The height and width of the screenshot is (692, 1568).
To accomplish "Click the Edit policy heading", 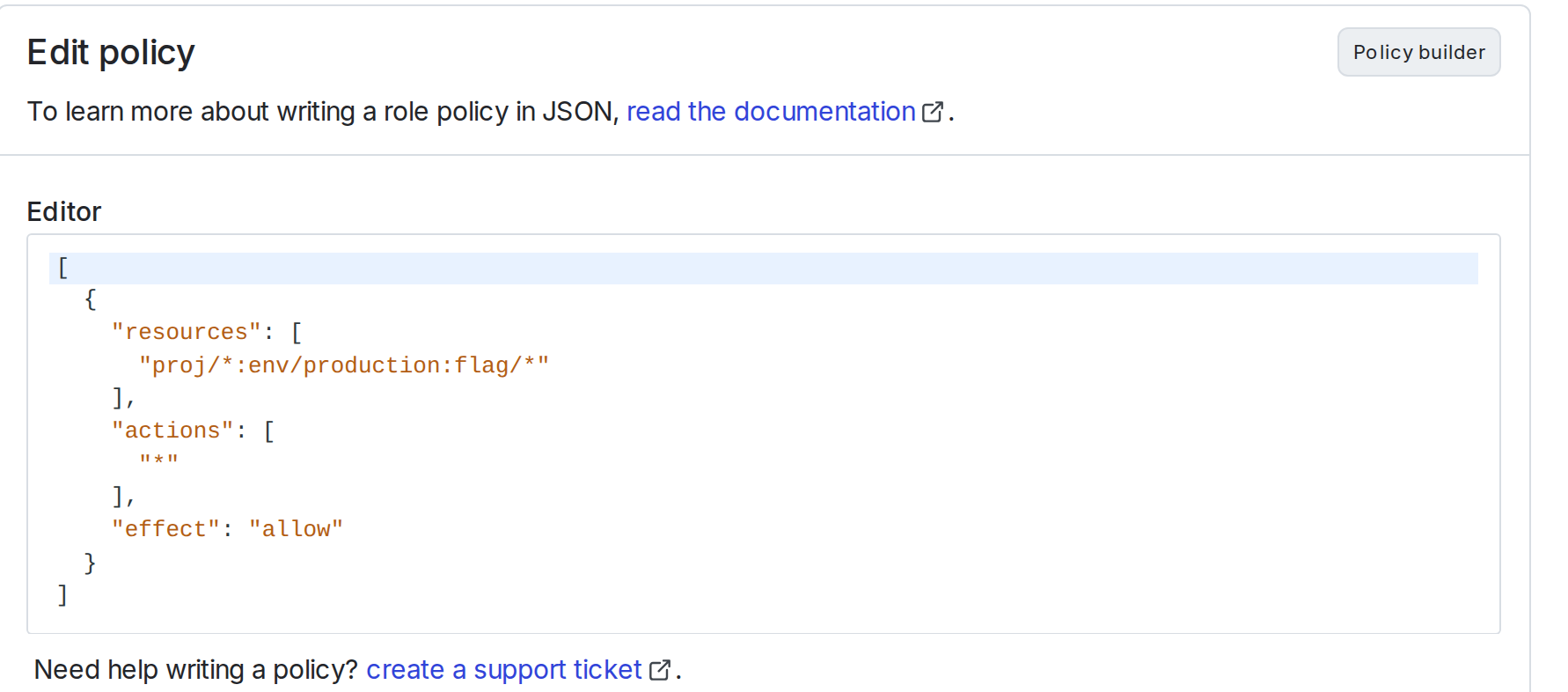I will click(x=111, y=52).
